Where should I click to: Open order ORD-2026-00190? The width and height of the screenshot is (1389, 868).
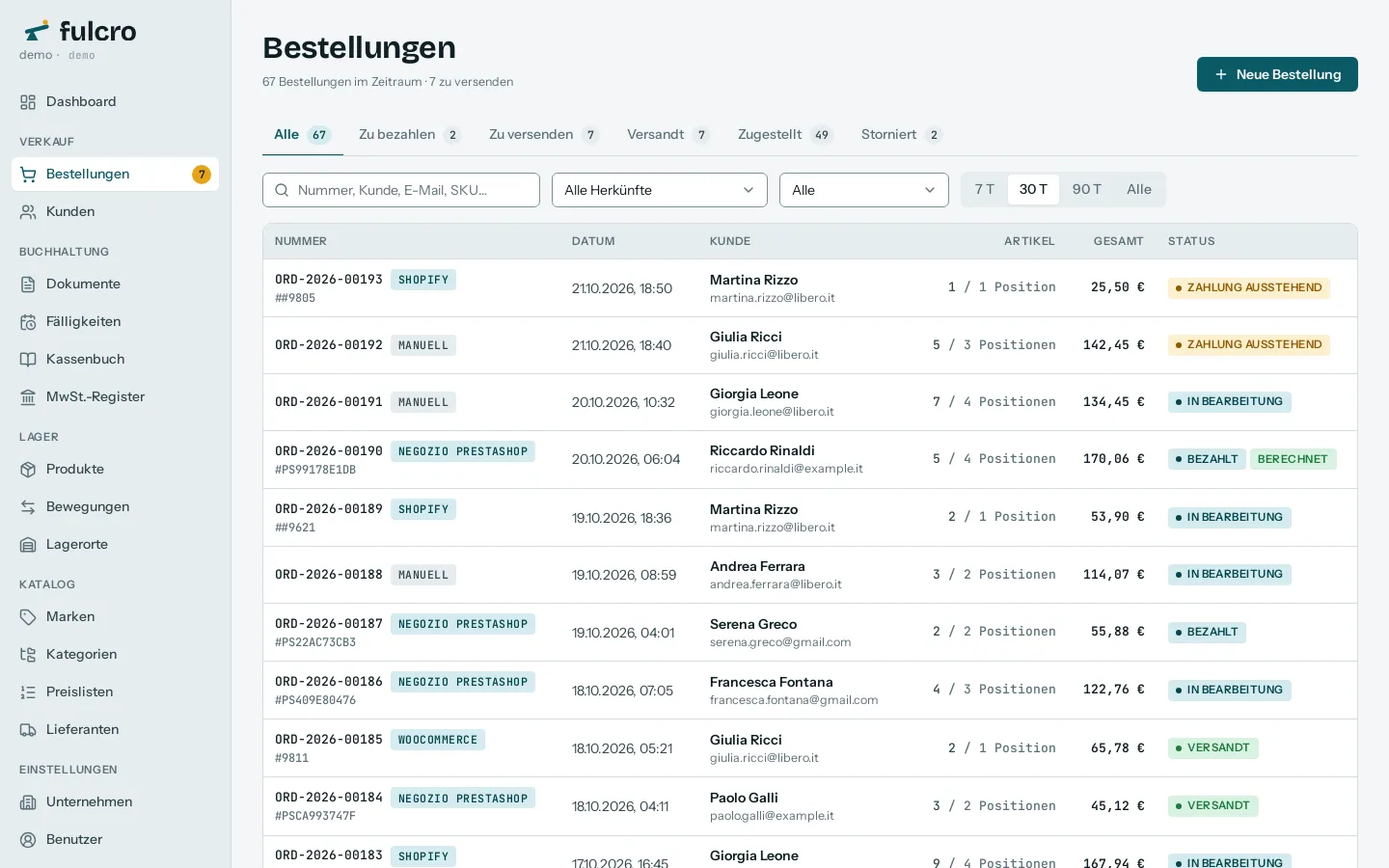click(329, 451)
